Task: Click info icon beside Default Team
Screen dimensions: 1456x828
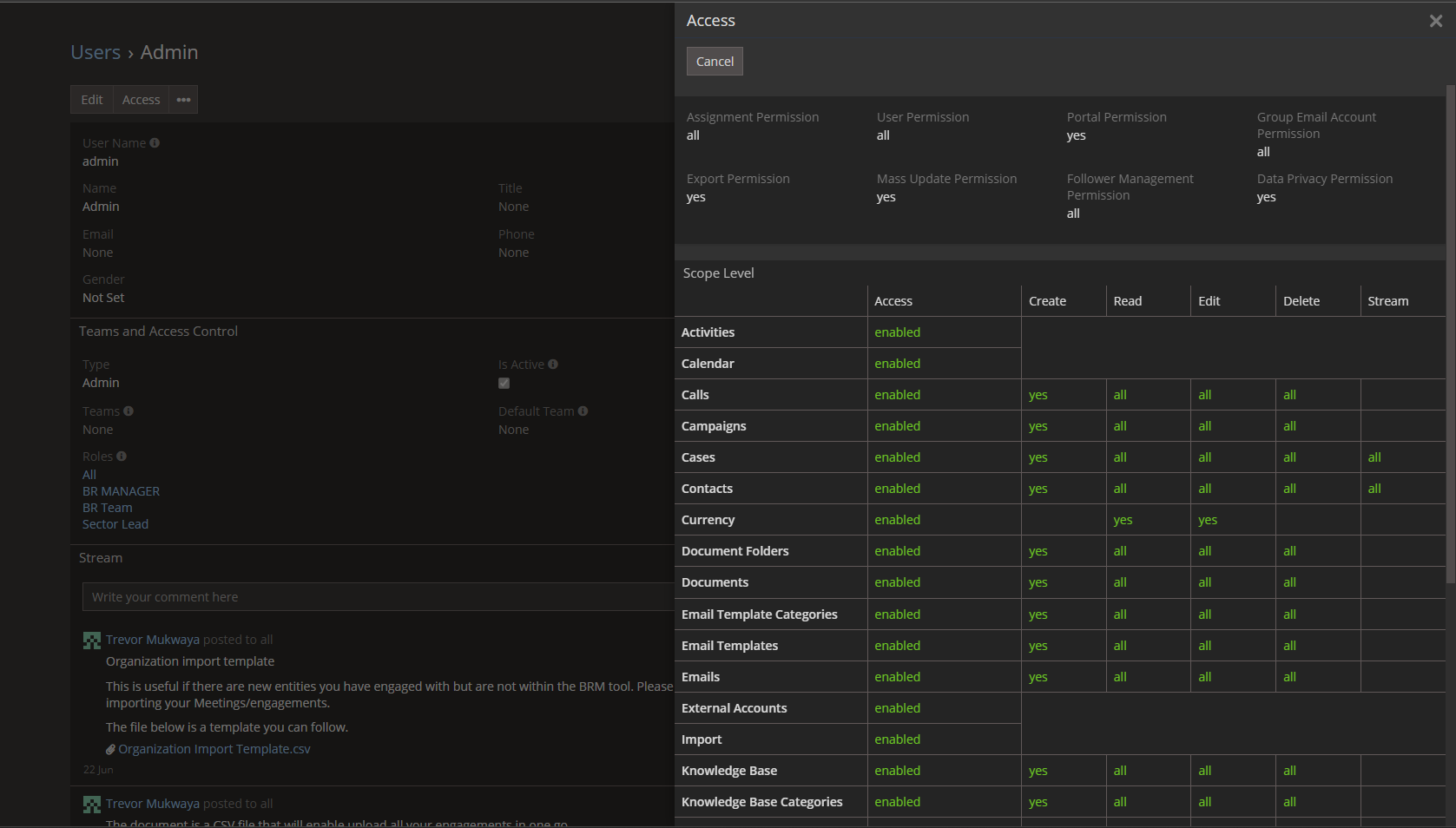Action: point(583,411)
